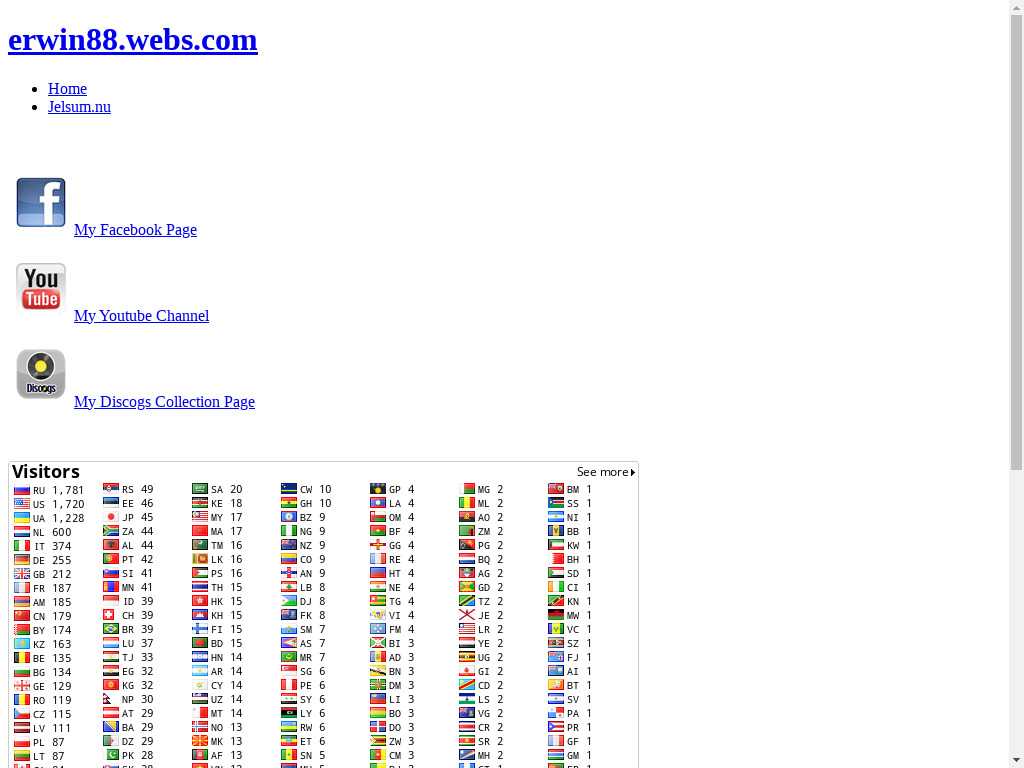Viewport: 1024px width, 768px height.
Task: Visit the My Youtube Channel link
Action: 142,316
